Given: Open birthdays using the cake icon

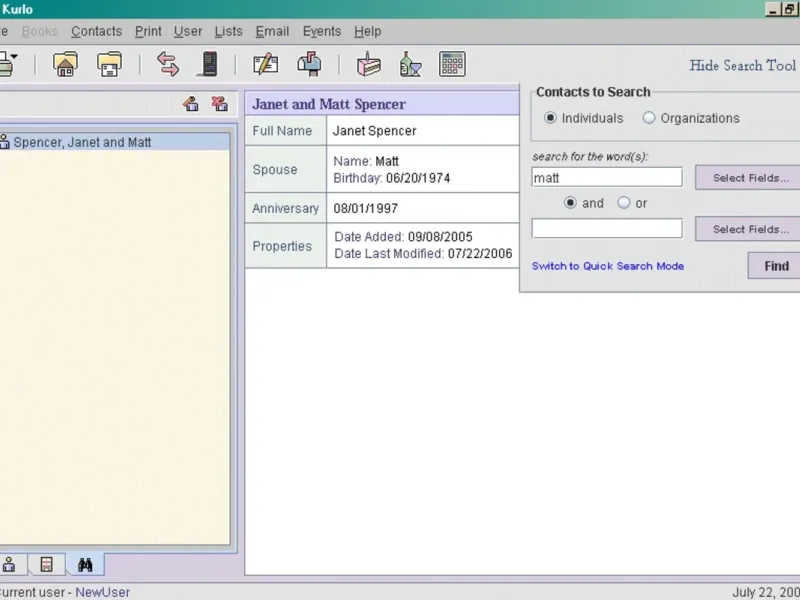Looking at the screenshot, I should [368, 64].
